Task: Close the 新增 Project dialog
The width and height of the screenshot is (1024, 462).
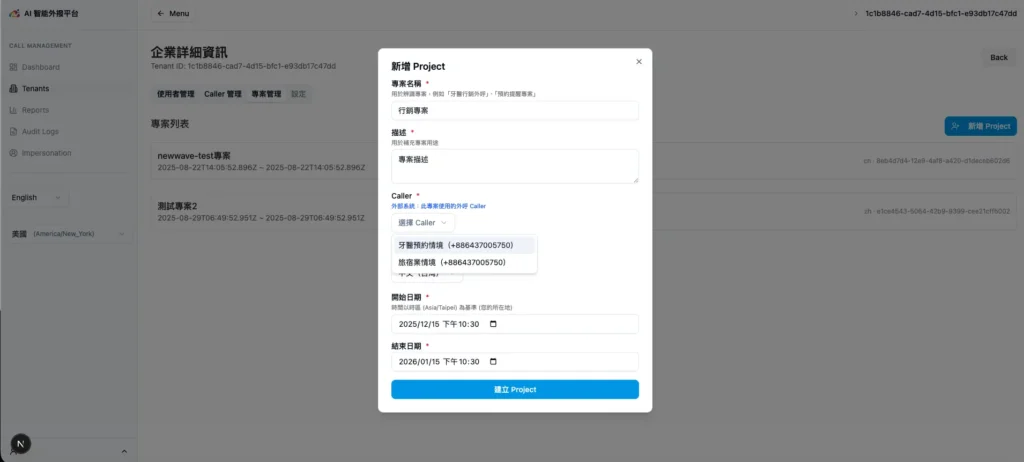Action: pos(639,61)
